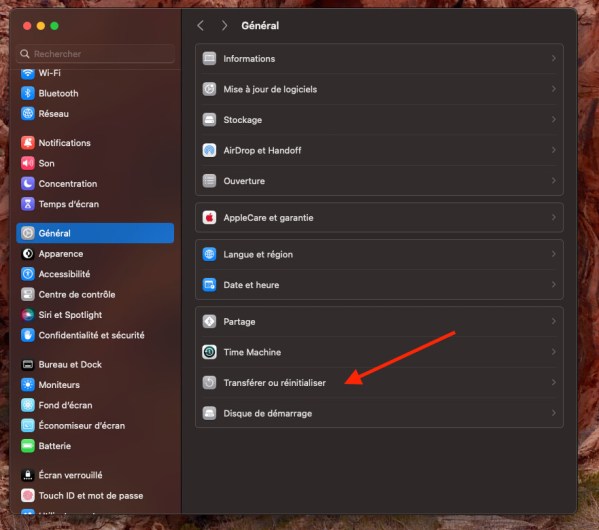The image size is (599, 530).
Task: Open Mise à jour de logiciels
Action: 379,89
